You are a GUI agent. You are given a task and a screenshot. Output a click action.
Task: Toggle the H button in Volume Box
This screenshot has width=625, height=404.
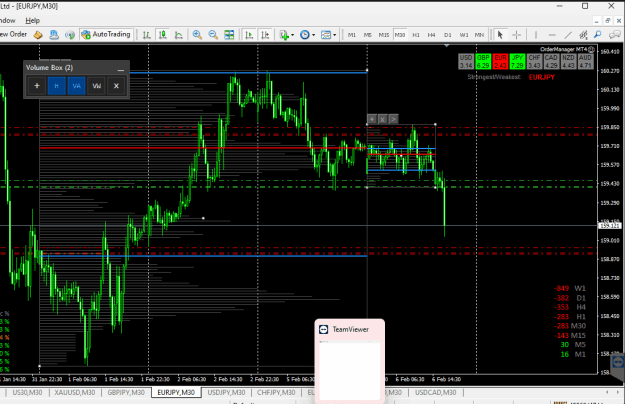point(57,86)
